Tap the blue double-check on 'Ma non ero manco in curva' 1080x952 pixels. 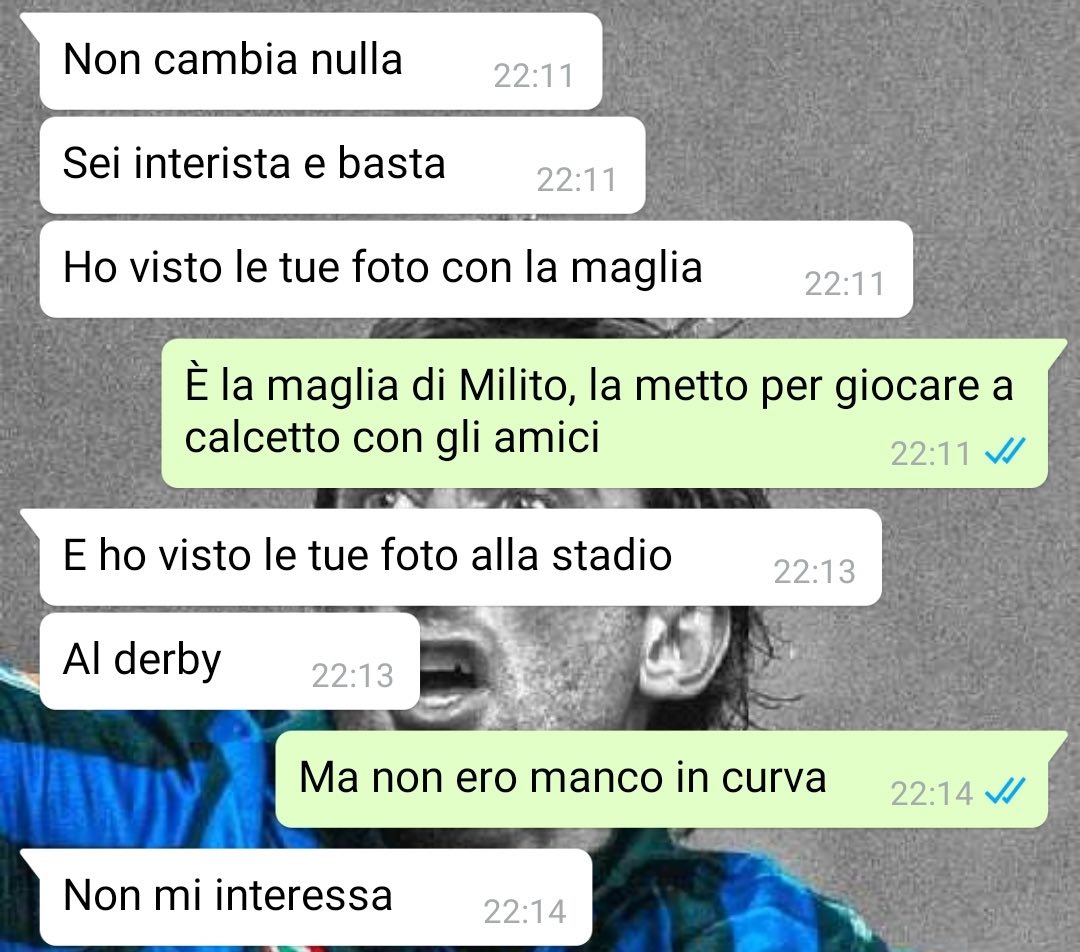click(1005, 791)
